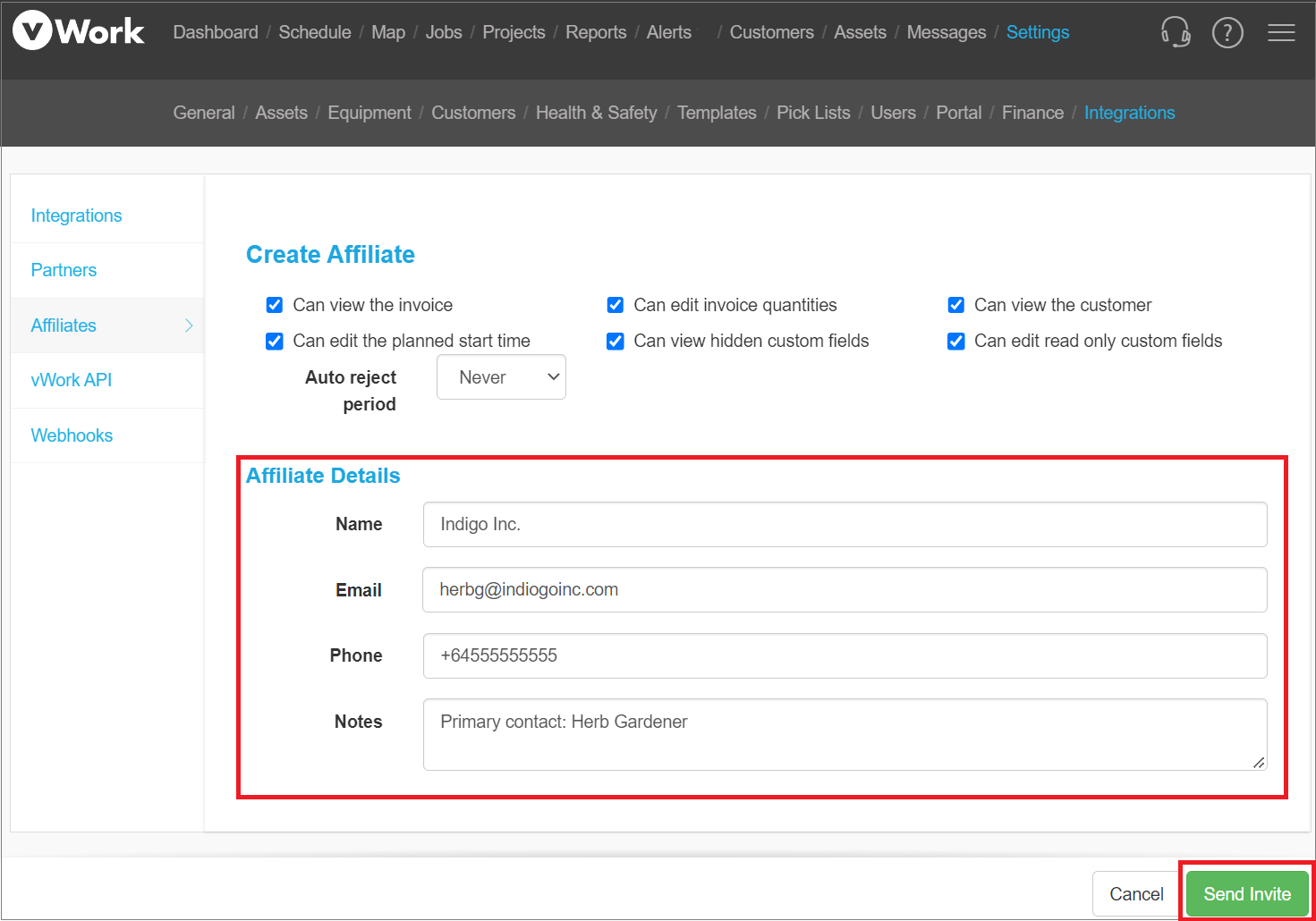This screenshot has width=1316, height=921.
Task: Toggle Can view hidden custom fields
Action: (x=616, y=341)
